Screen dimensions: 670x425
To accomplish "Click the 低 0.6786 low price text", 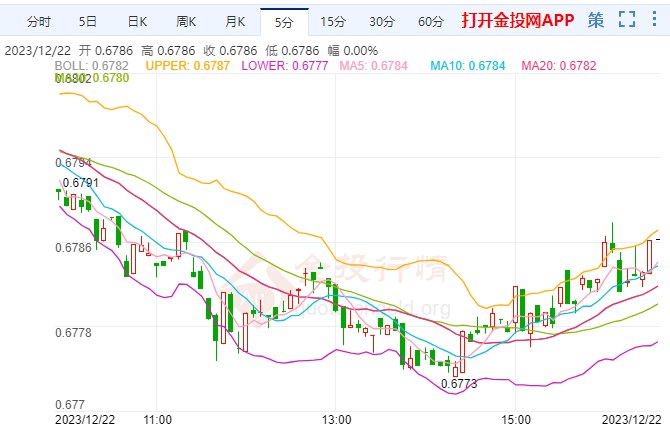I will [292, 51].
